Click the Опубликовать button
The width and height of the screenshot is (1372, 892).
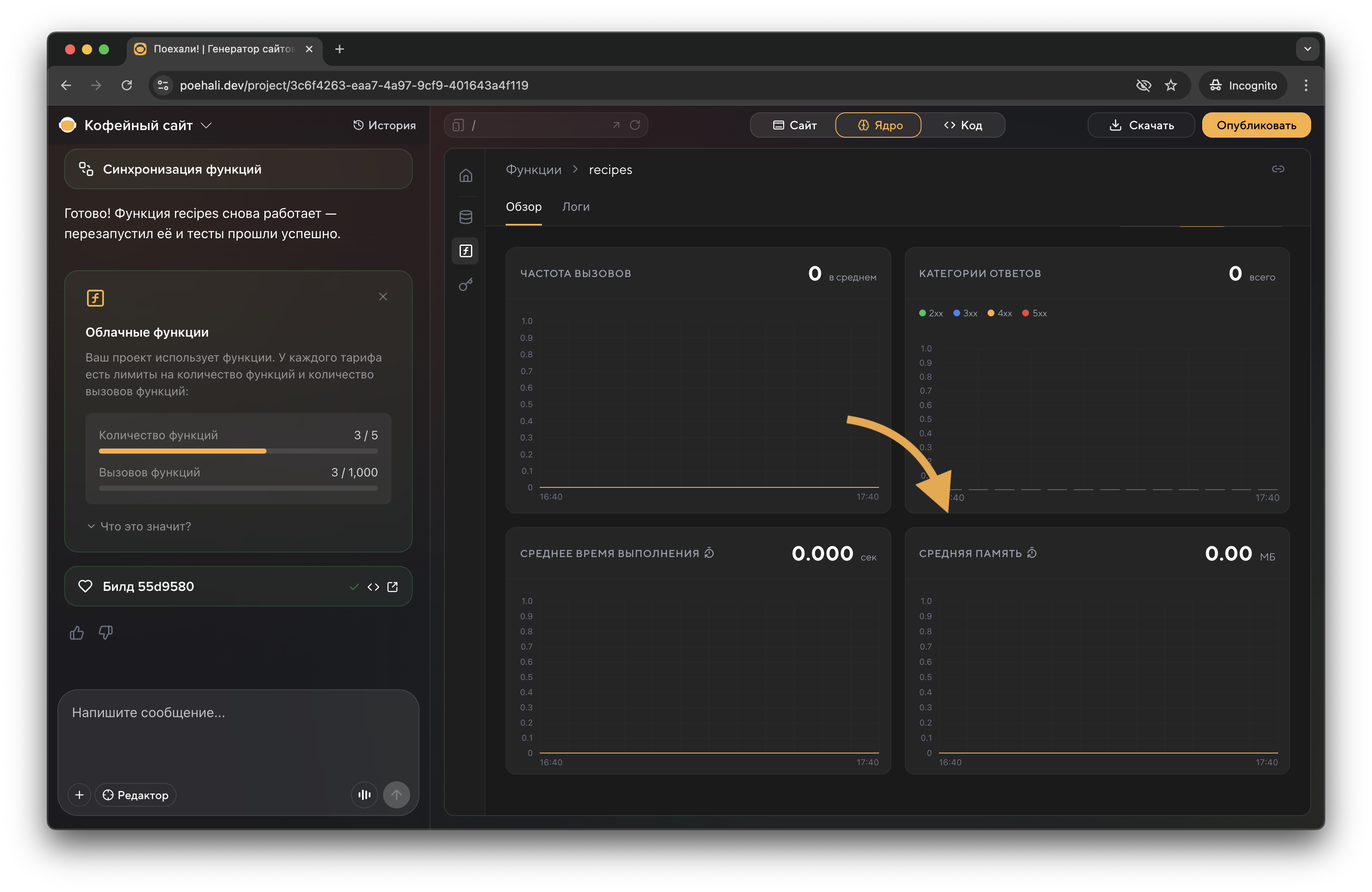click(x=1255, y=125)
